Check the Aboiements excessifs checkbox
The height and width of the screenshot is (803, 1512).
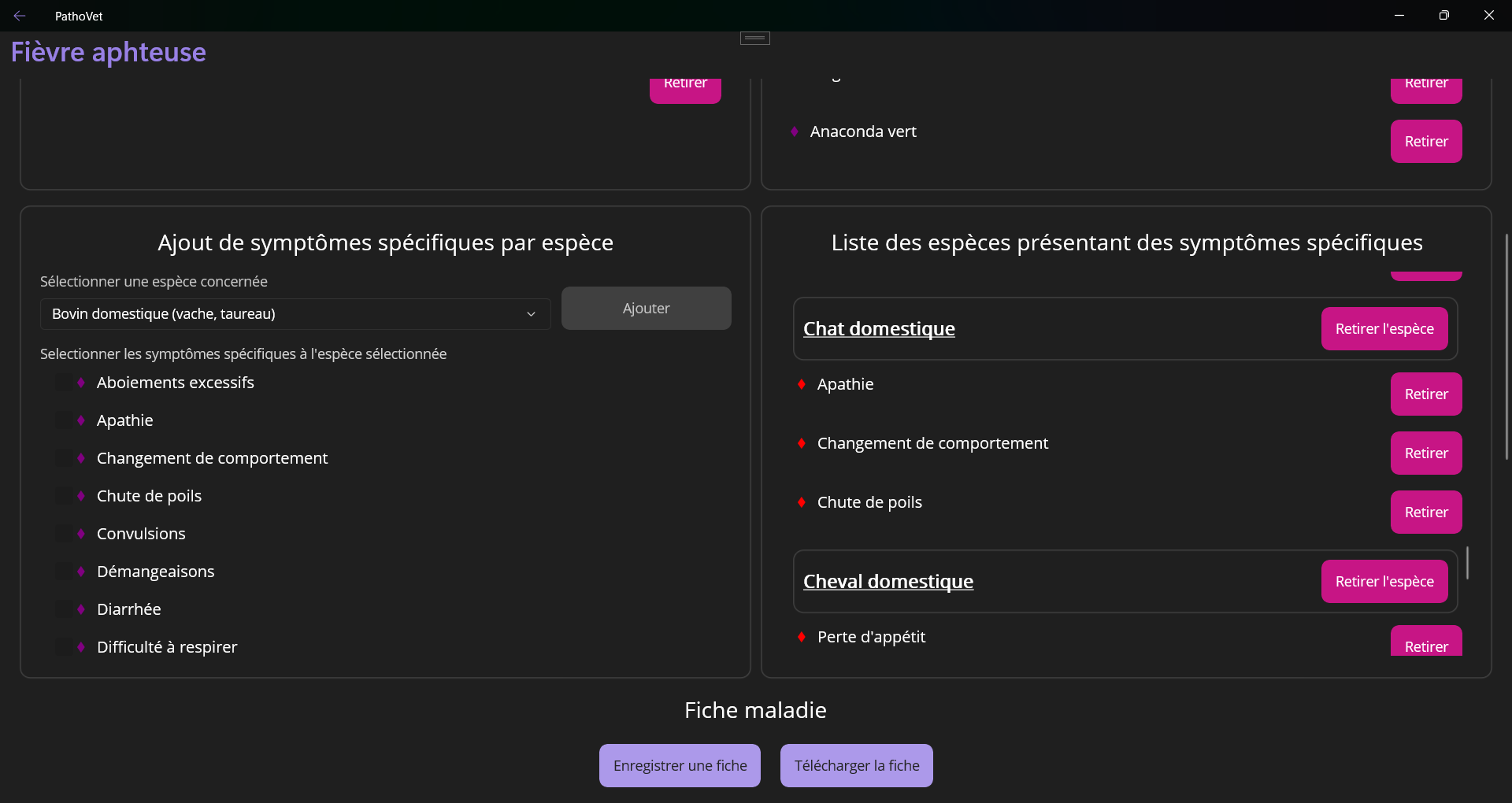pos(63,383)
